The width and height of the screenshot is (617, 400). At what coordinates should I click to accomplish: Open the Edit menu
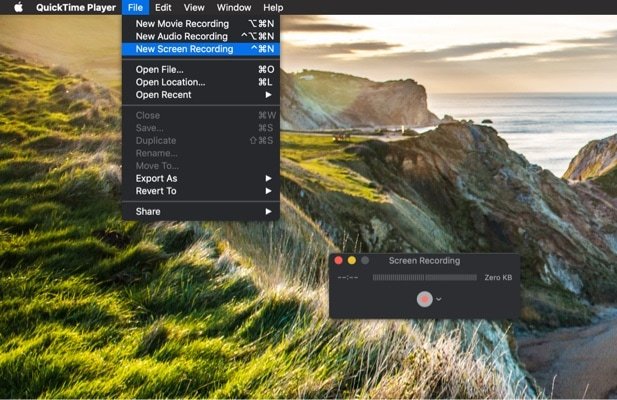pyautogui.click(x=163, y=7)
